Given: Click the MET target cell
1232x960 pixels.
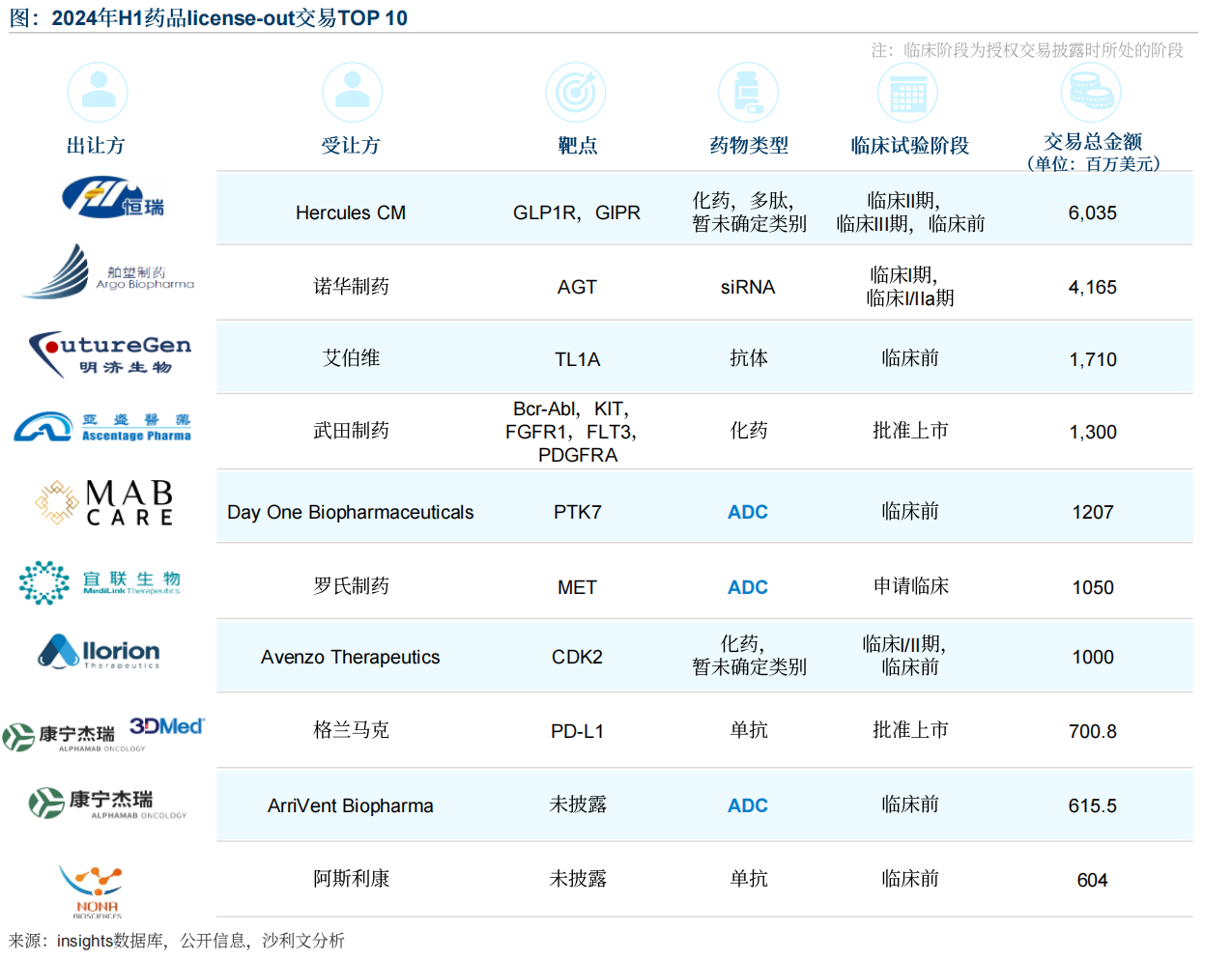Looking at the screenshot, I should [577, 587].
